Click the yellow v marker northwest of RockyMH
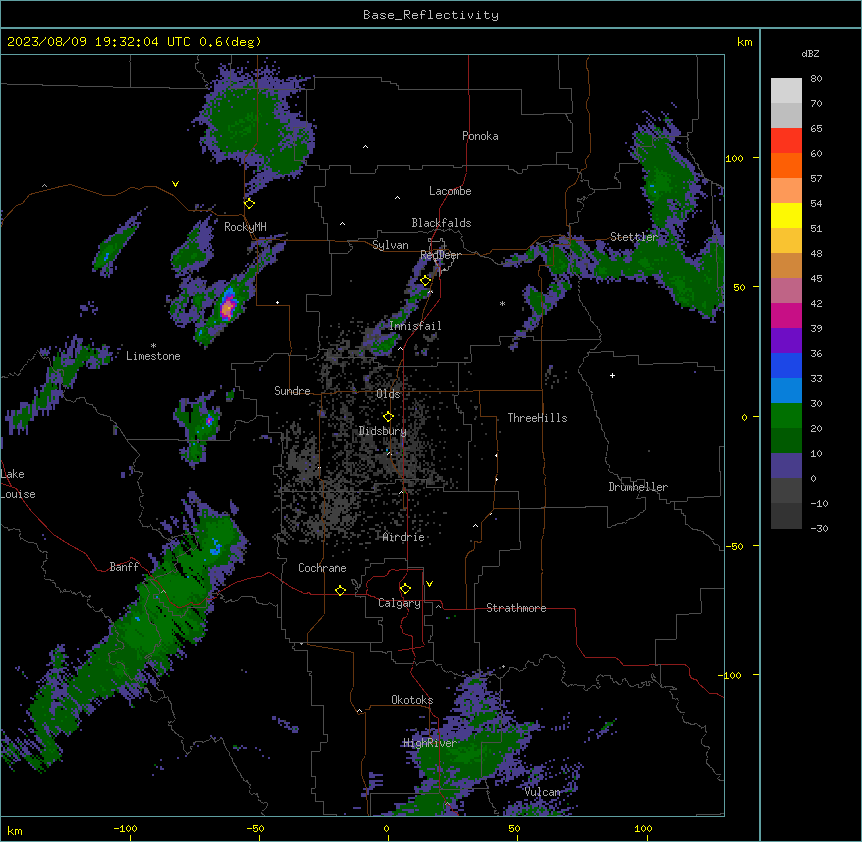 tap(175, 184)
